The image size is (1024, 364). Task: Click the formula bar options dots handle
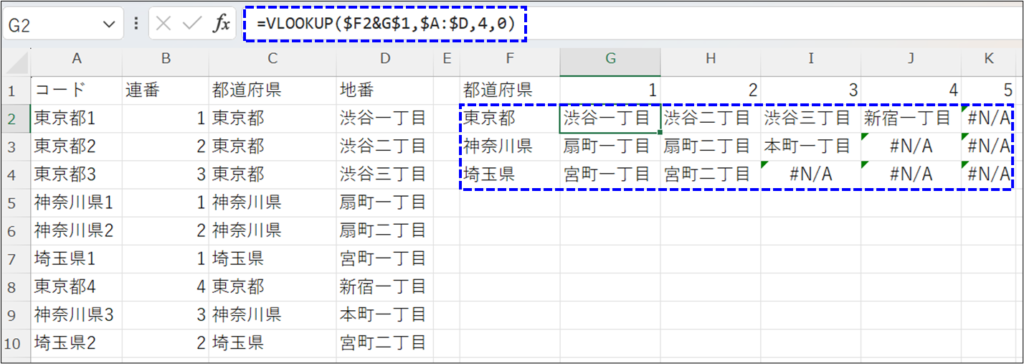(x=136, y=24)
